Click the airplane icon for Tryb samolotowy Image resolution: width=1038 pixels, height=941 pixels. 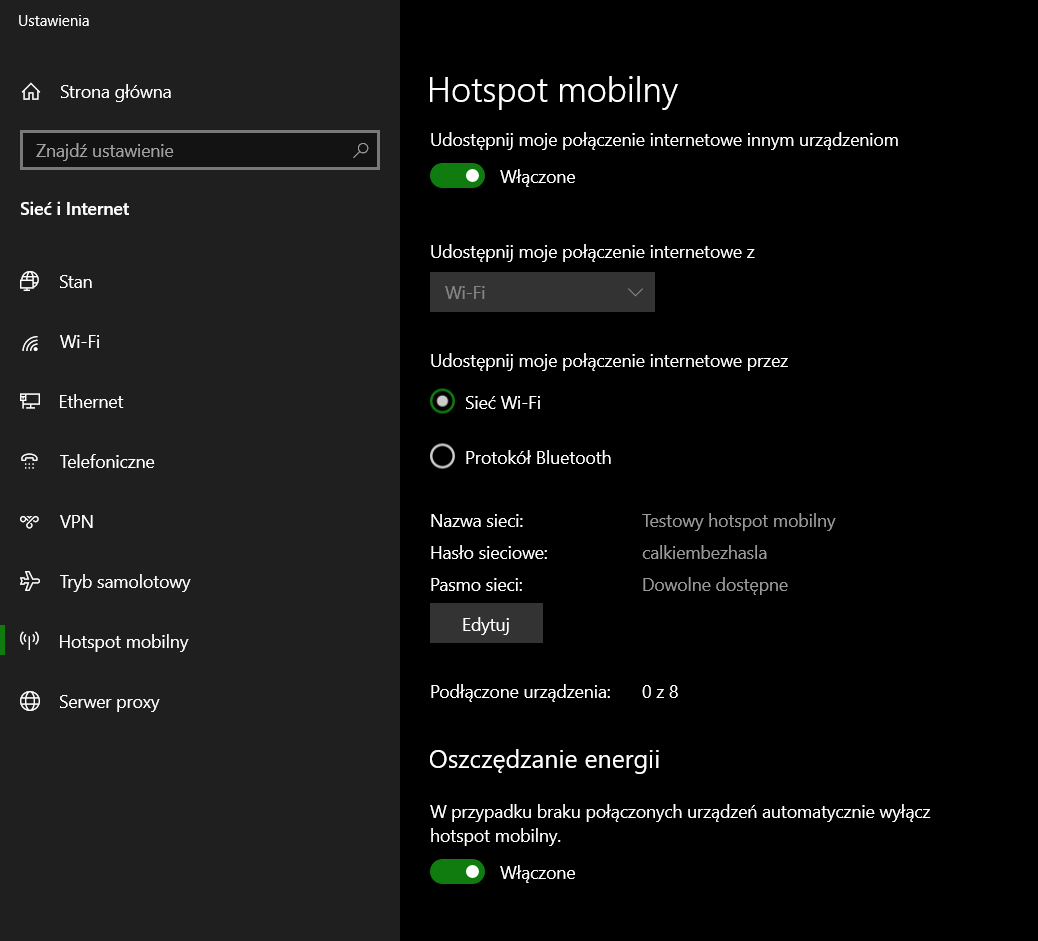30,582
